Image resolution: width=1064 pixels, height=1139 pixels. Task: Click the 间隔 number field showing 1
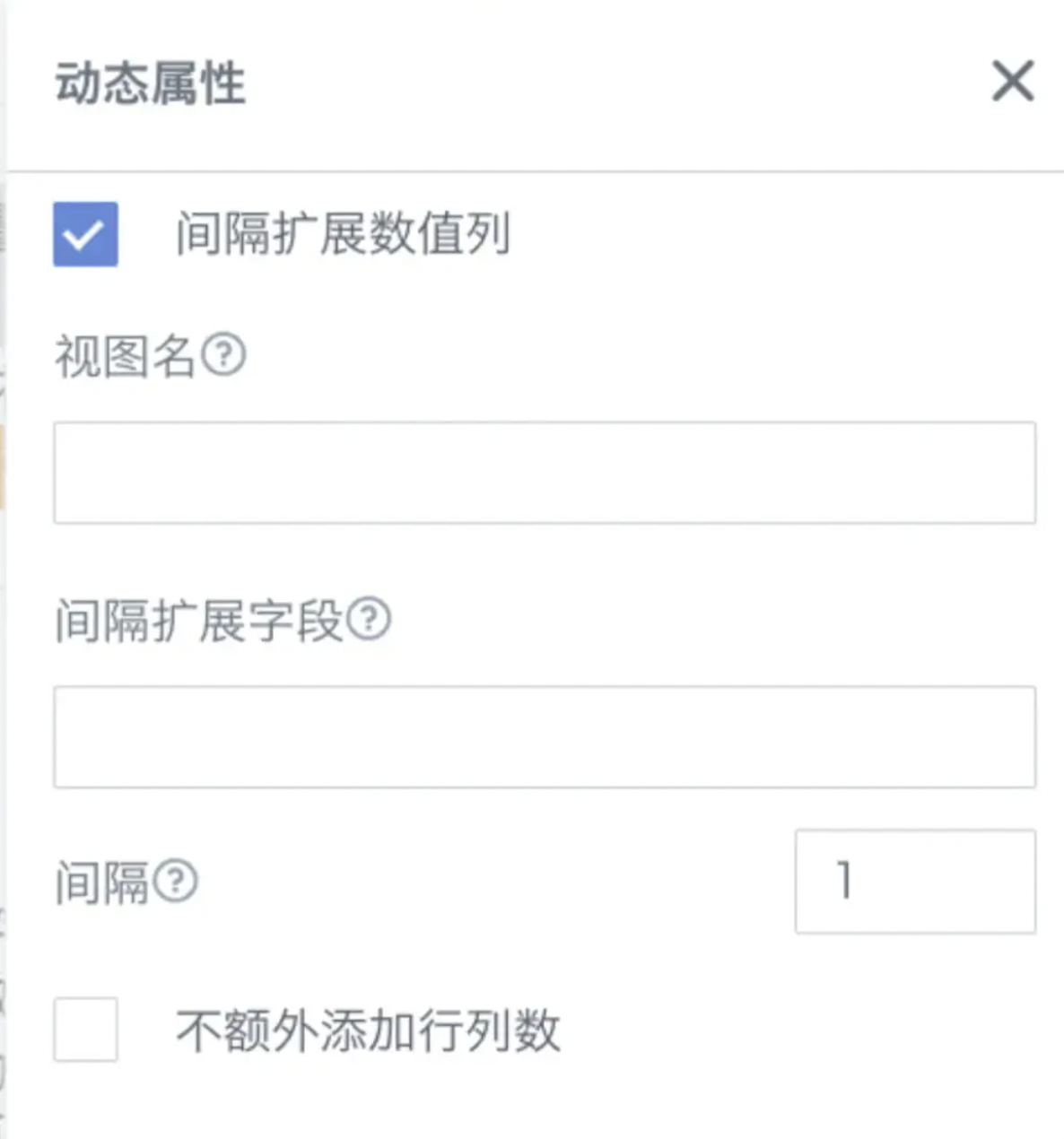pyautogui.click(x=915, y=881)
